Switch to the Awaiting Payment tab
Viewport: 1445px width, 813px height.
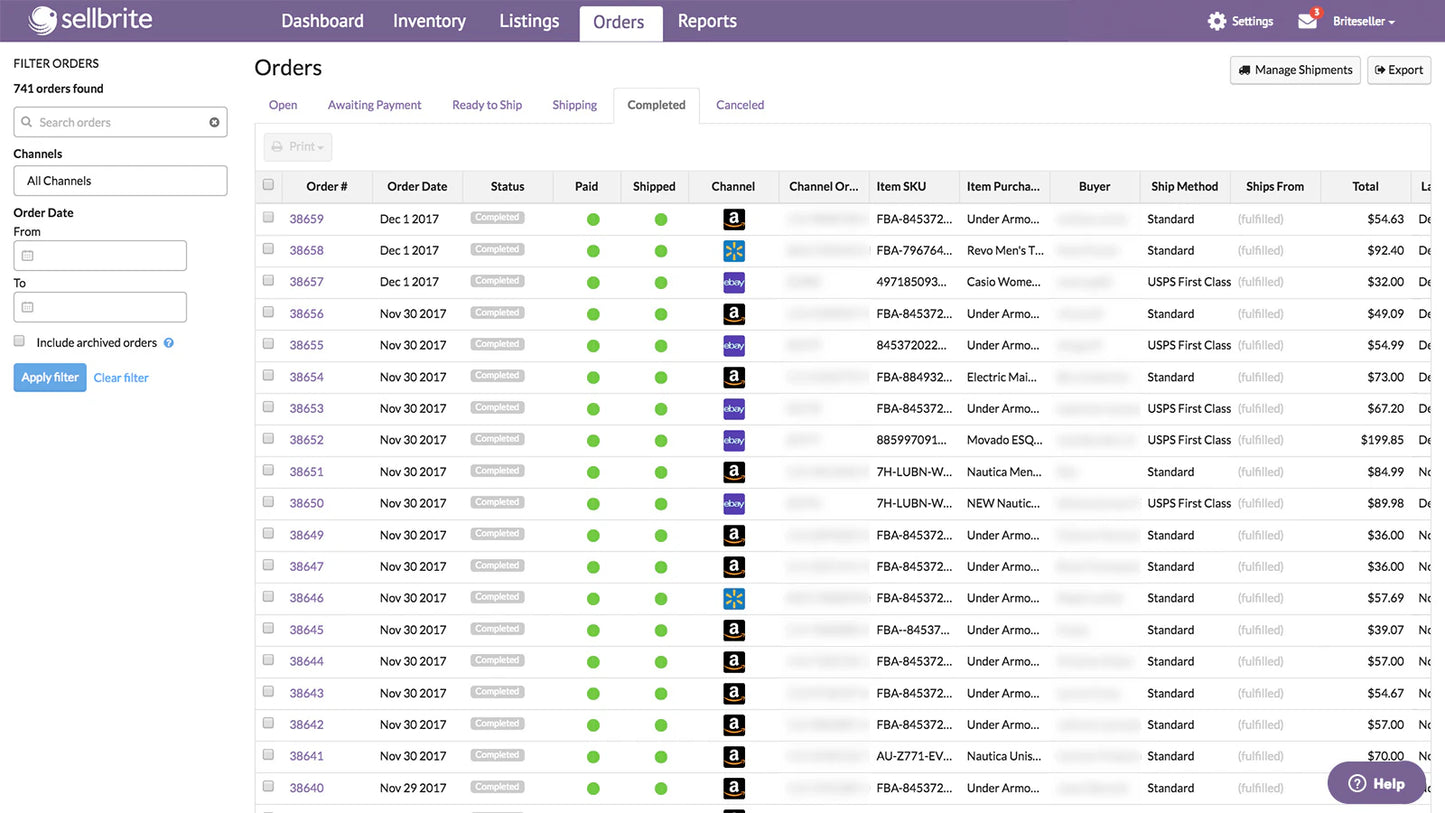tap(374, 104)
